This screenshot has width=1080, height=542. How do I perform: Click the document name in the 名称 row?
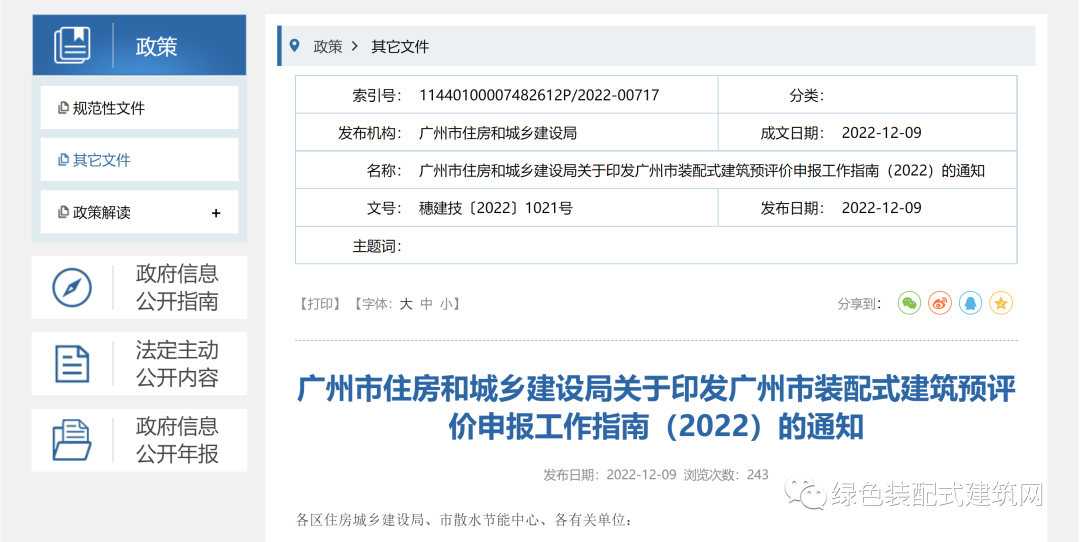[702, 171]
